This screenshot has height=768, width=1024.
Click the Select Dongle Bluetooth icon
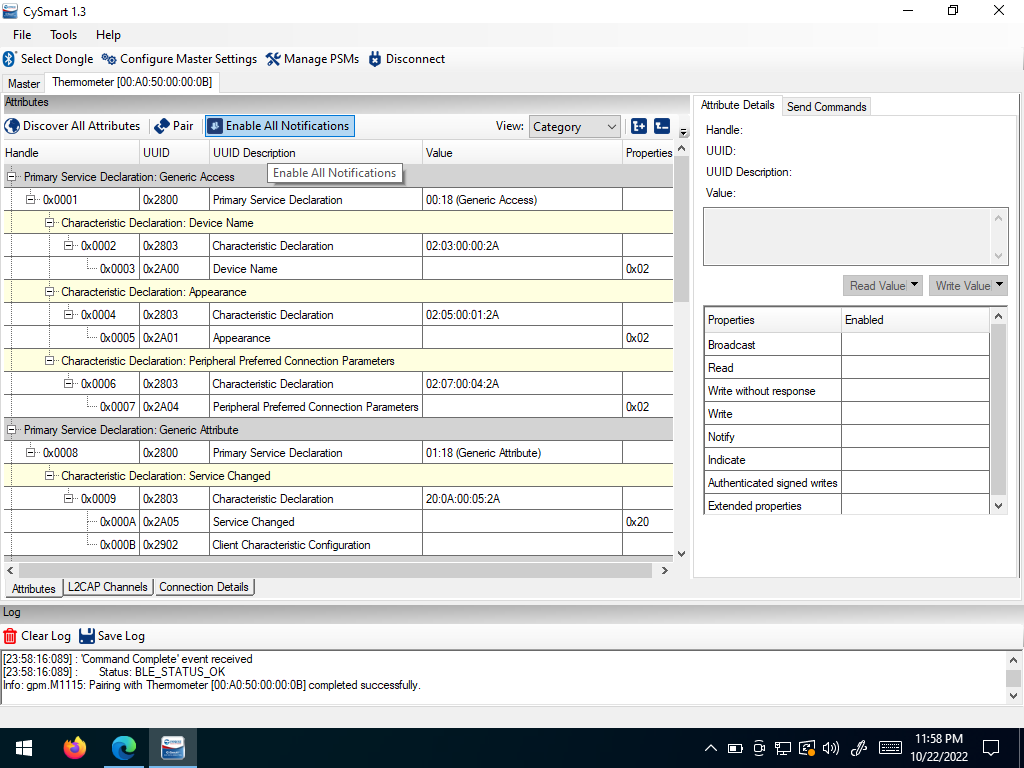point(9,59)
